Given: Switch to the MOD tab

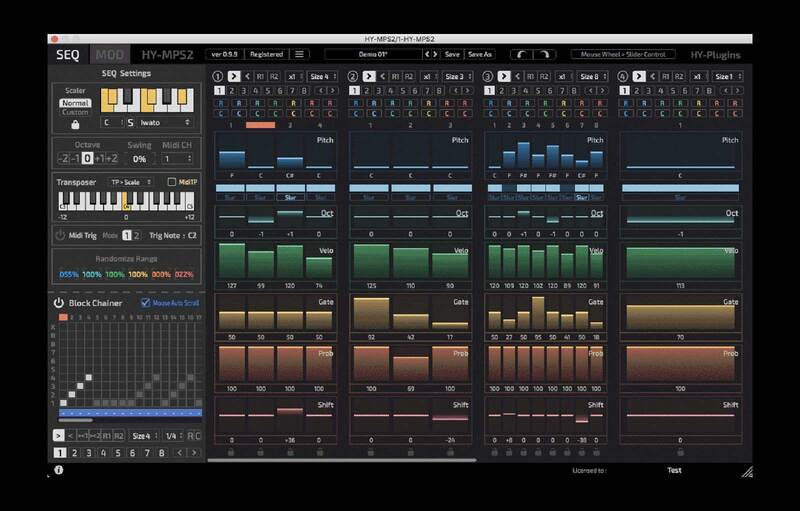Looking at the screenshot, I should point(109,55).
